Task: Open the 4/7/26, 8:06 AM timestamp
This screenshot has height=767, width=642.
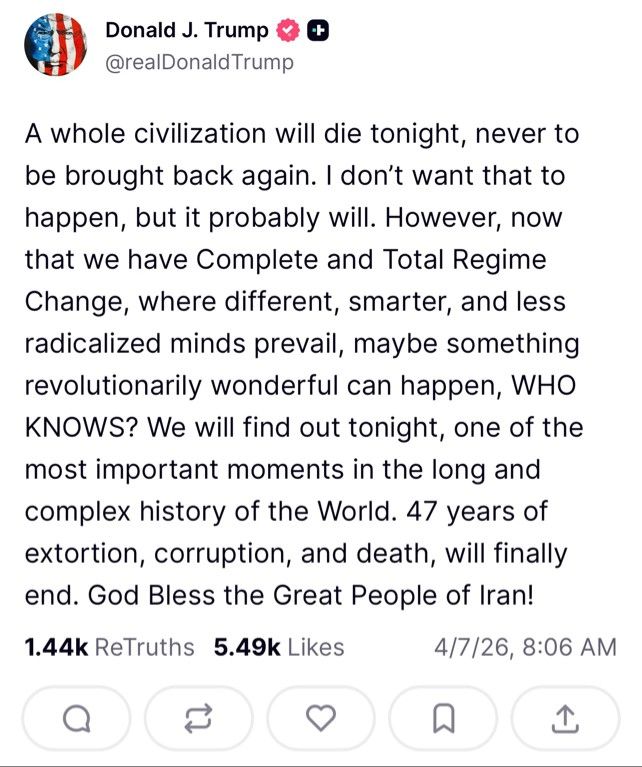Action: 525,647
